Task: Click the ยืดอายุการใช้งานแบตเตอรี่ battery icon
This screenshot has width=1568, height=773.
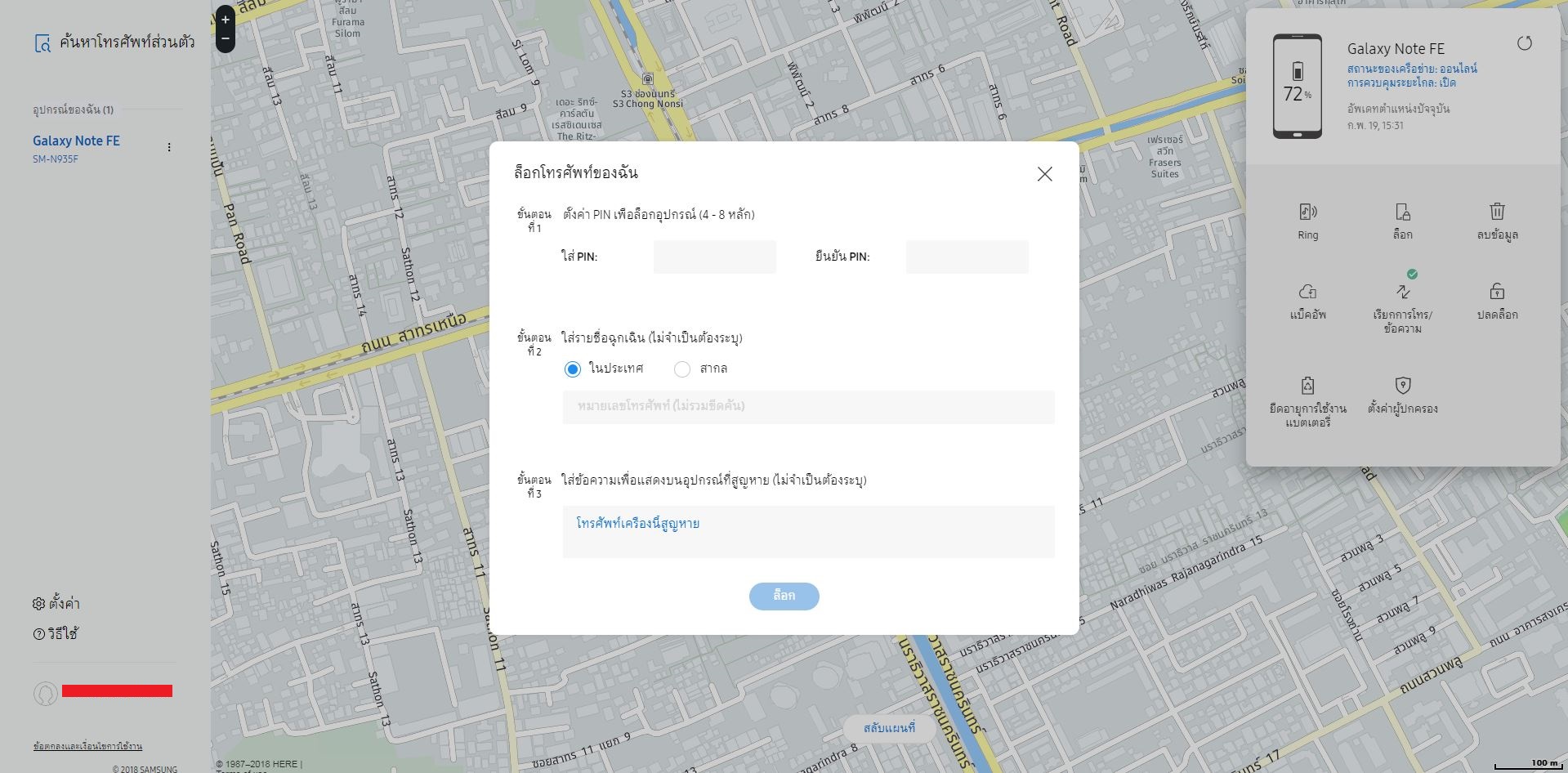Action: [x=1307, y=386]
